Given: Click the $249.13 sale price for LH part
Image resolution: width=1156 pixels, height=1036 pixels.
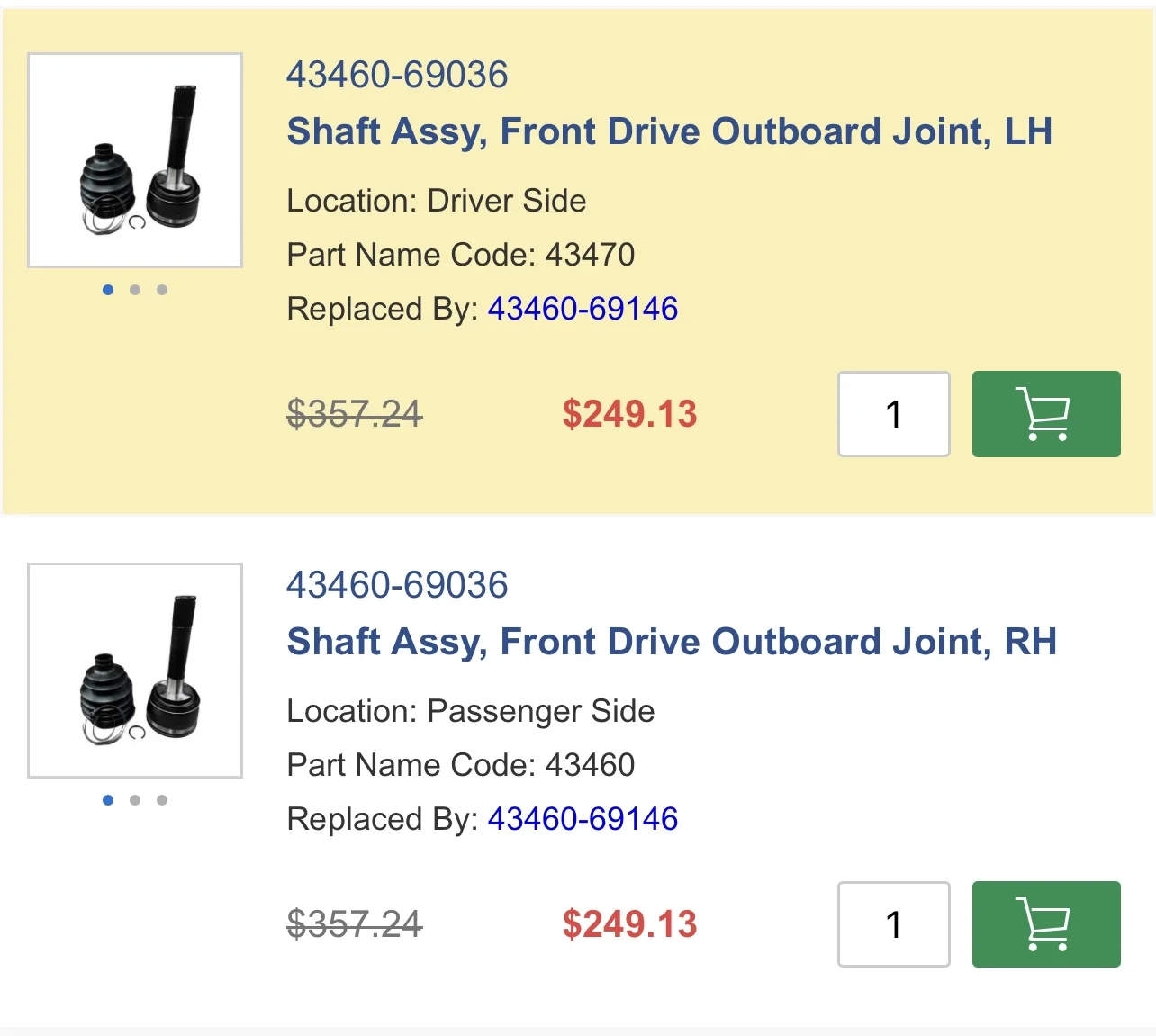Looking at the screenshot, I should (629, 414).
